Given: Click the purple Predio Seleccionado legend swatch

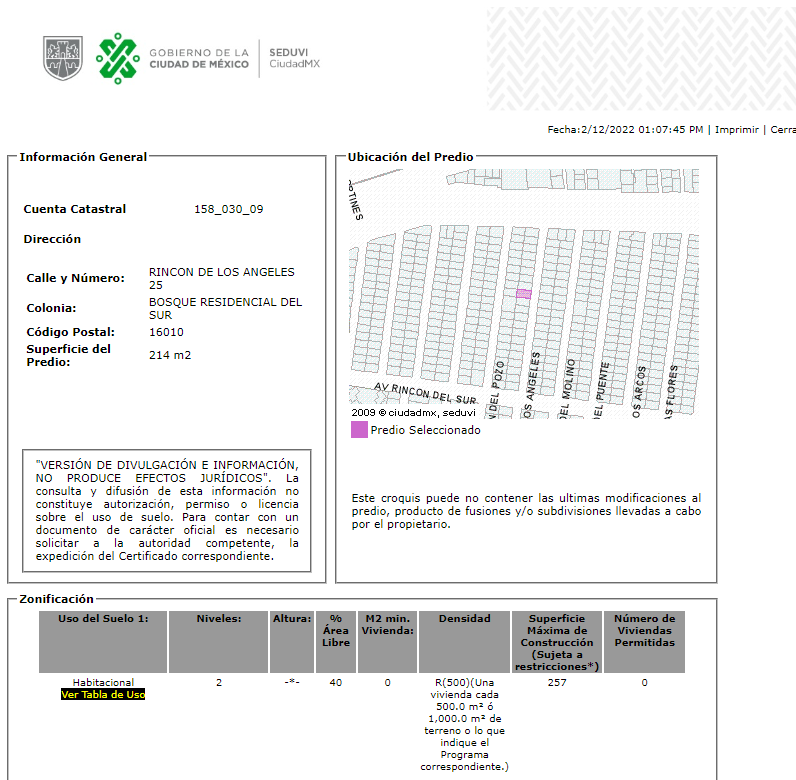Looking at the screenshot, I should pyautogui.click(x=359, y=430).
